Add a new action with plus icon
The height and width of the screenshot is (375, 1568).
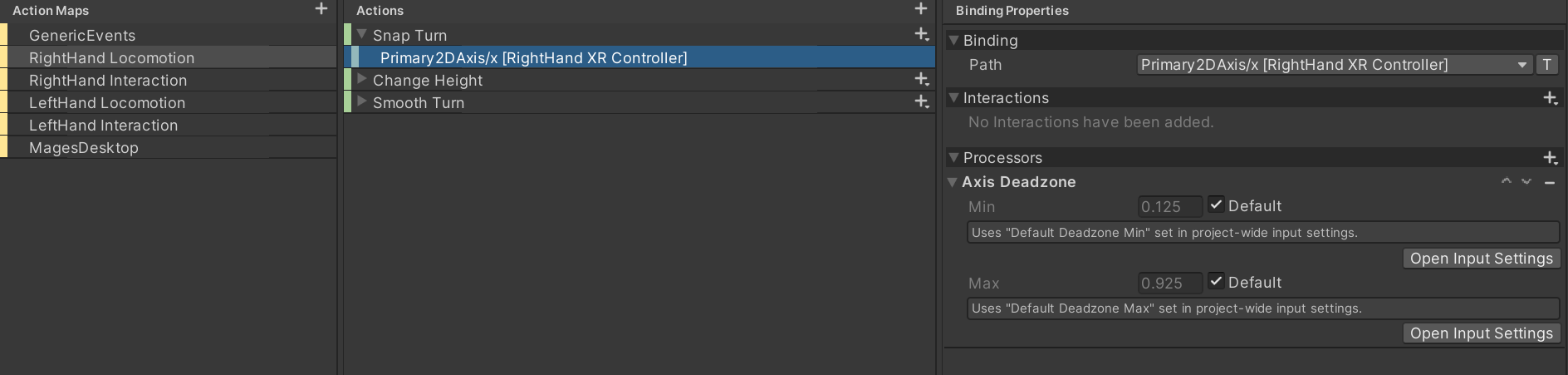coord(921,9)
